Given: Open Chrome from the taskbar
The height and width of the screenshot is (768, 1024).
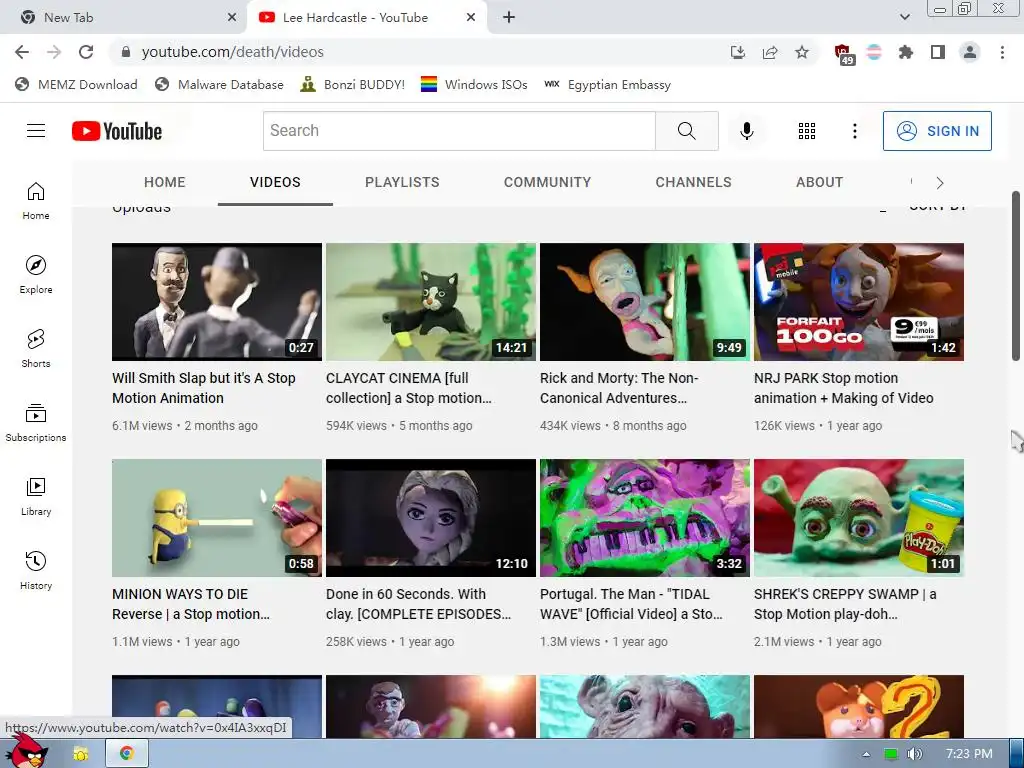Looking at the screenshot, I should (x=127, y=754).
